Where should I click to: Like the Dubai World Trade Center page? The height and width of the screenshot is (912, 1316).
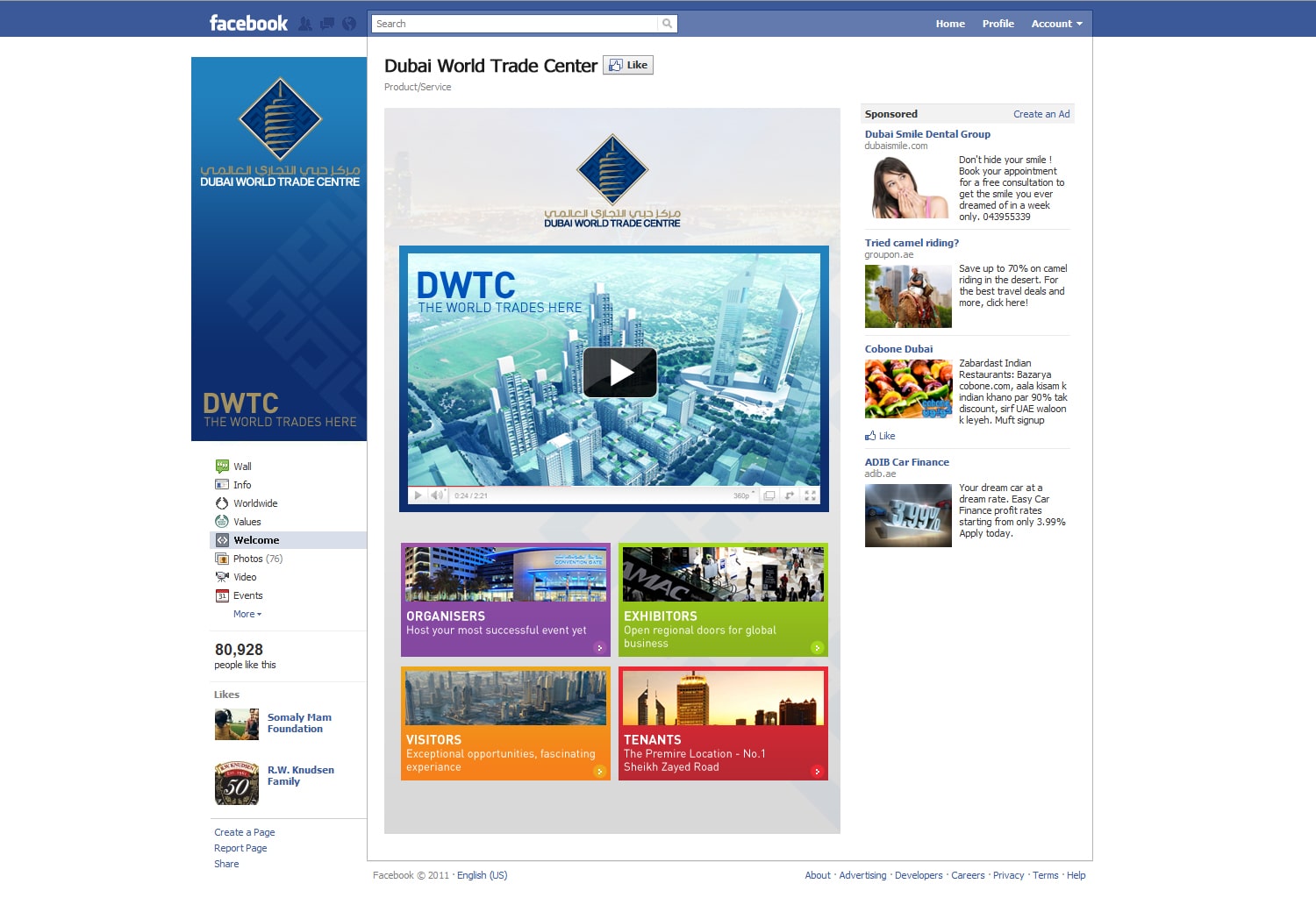[628, 65]
